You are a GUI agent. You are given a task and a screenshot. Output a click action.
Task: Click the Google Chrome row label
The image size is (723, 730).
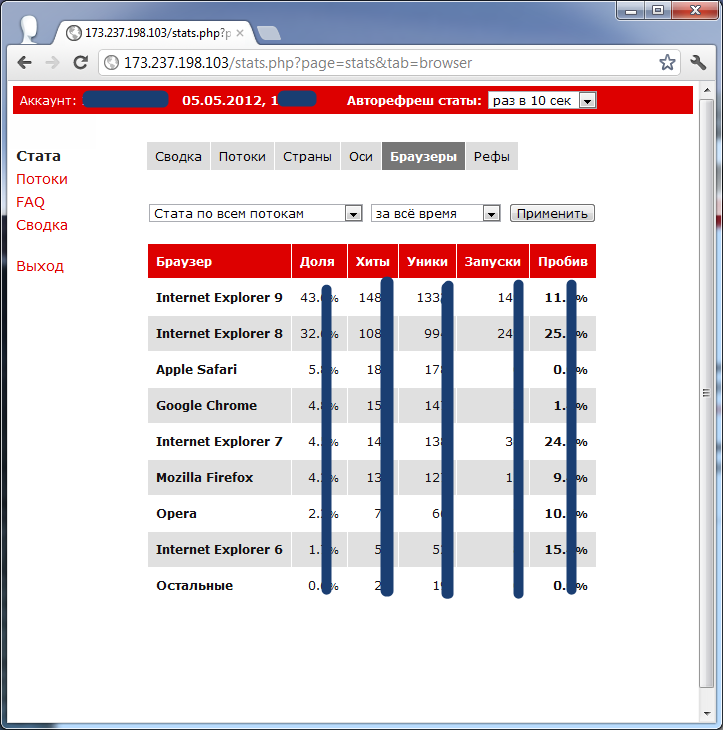pos(206,406)
